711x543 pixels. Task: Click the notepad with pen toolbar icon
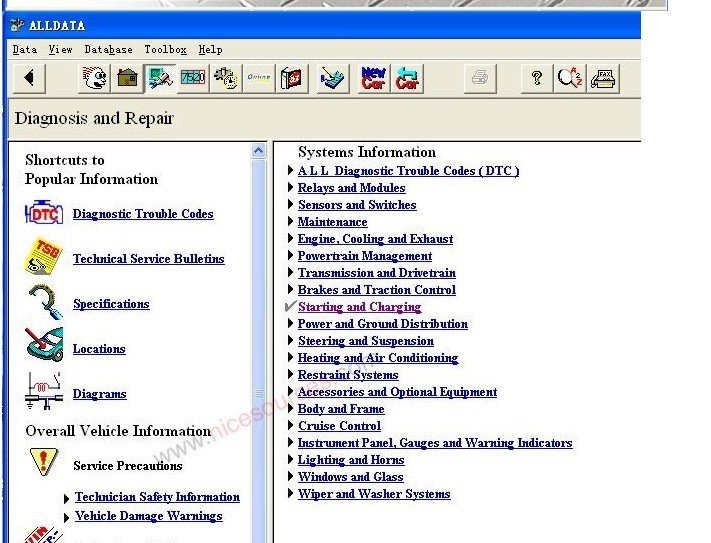[x=333, y=78]
